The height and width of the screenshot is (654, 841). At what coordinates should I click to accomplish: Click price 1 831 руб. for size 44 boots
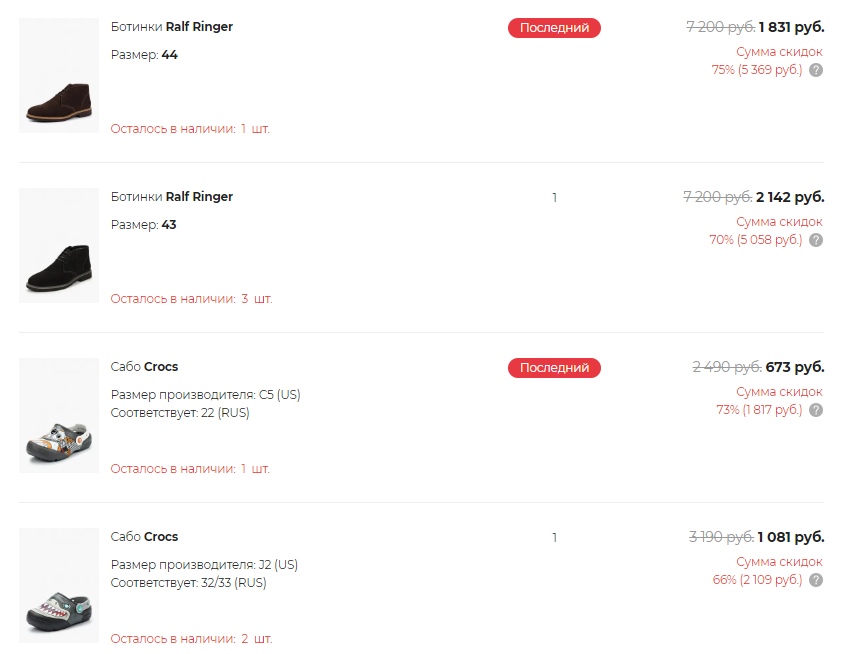coord(791,27)
